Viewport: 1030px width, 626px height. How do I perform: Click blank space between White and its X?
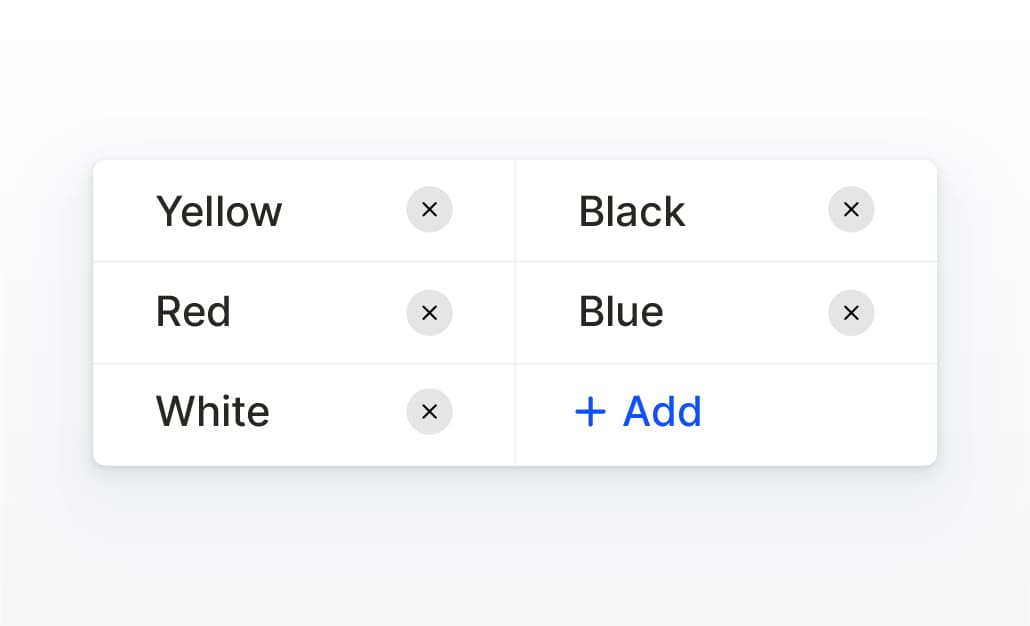pos(338,412)
